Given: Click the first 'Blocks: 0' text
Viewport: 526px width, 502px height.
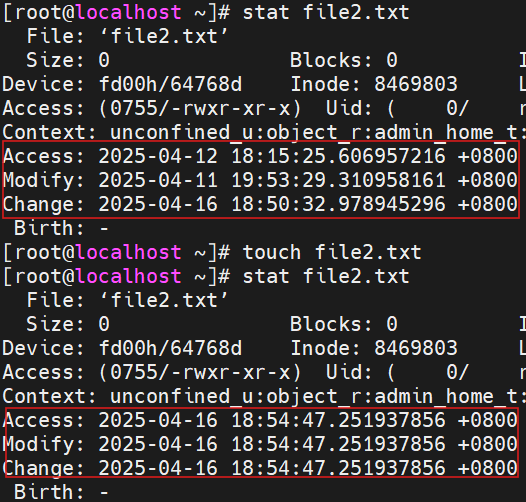Looking at the screenshot, I should coord(344,60).
